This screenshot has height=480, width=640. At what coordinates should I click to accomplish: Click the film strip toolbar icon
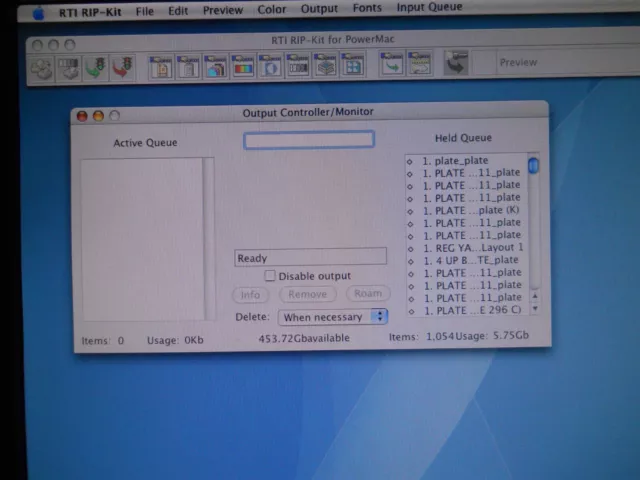(x=68, y=68)
